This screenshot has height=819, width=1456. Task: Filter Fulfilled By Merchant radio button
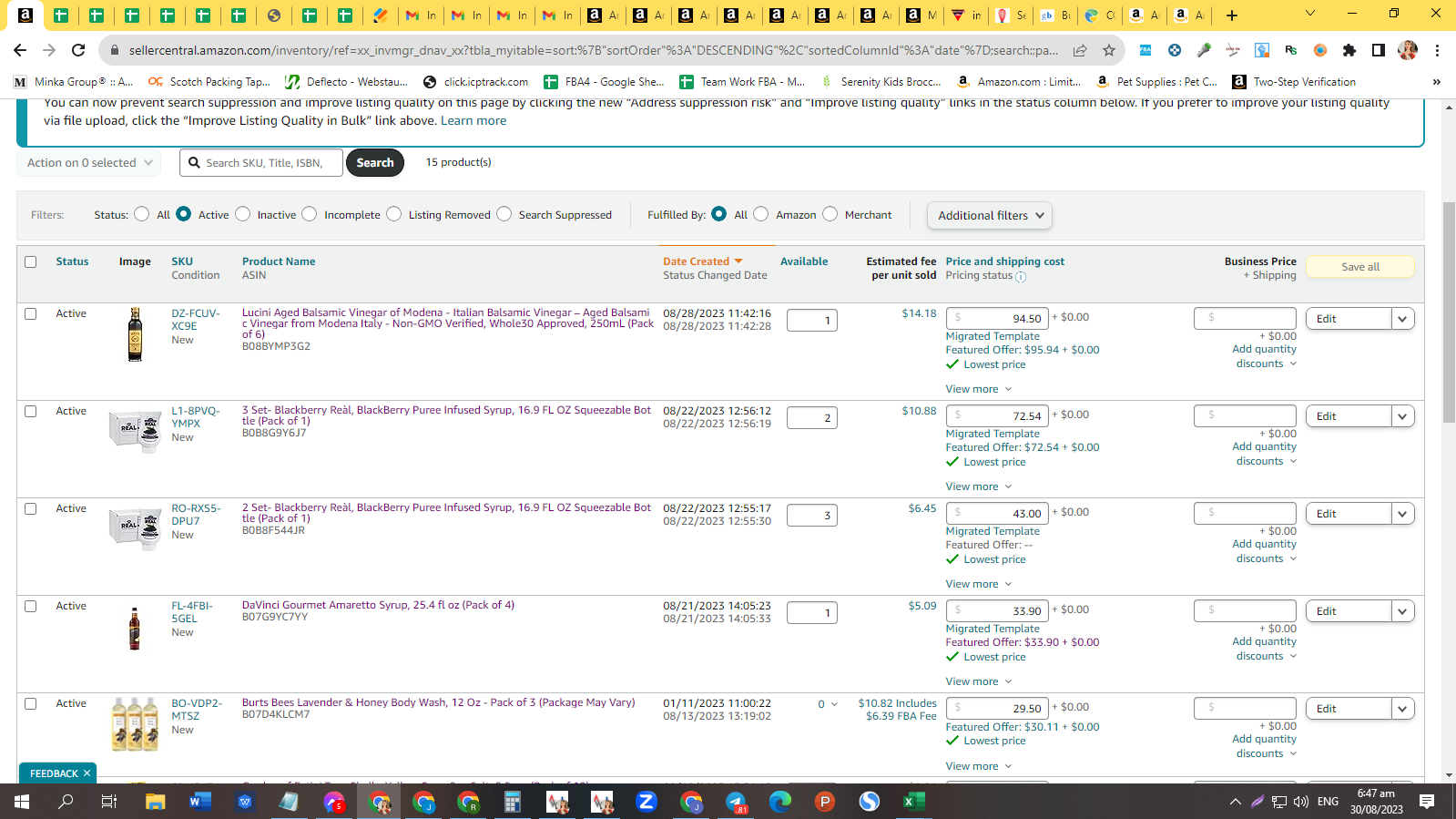(830, 214)
